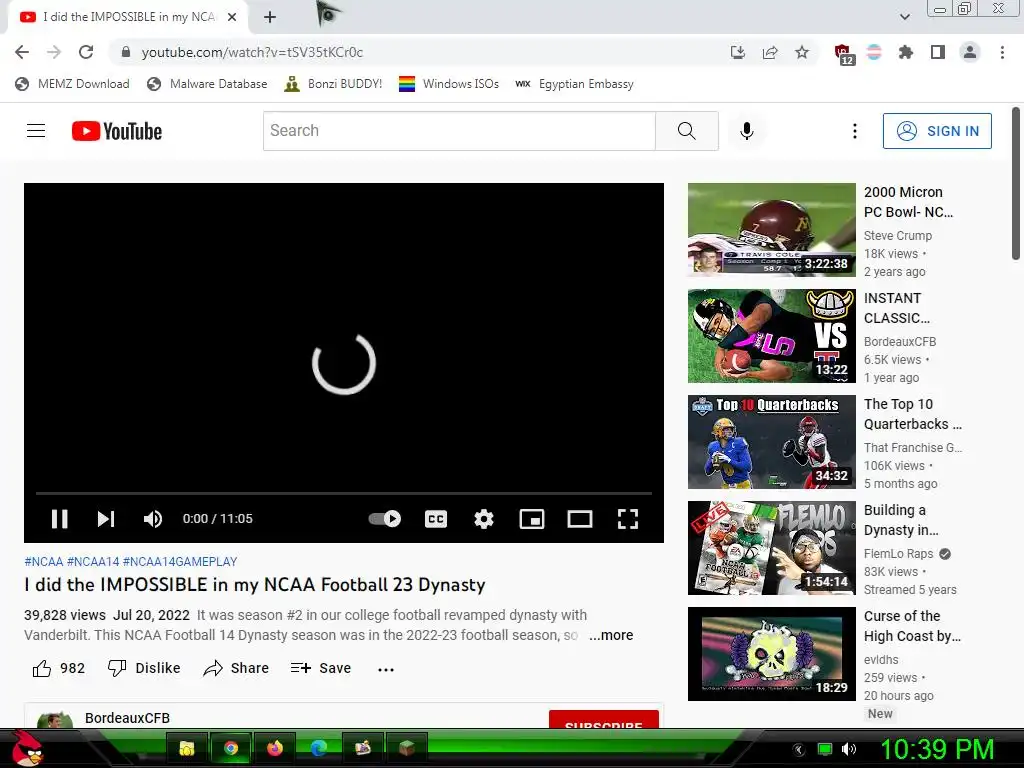Like the video thumbs up

coord(59,668)
